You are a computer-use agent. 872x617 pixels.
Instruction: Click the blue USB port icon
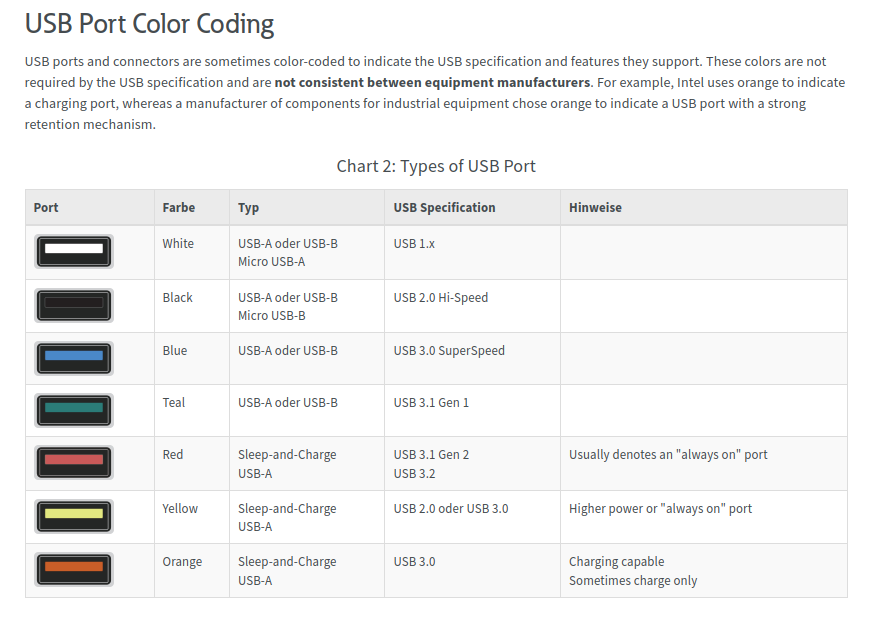point(74,357)
